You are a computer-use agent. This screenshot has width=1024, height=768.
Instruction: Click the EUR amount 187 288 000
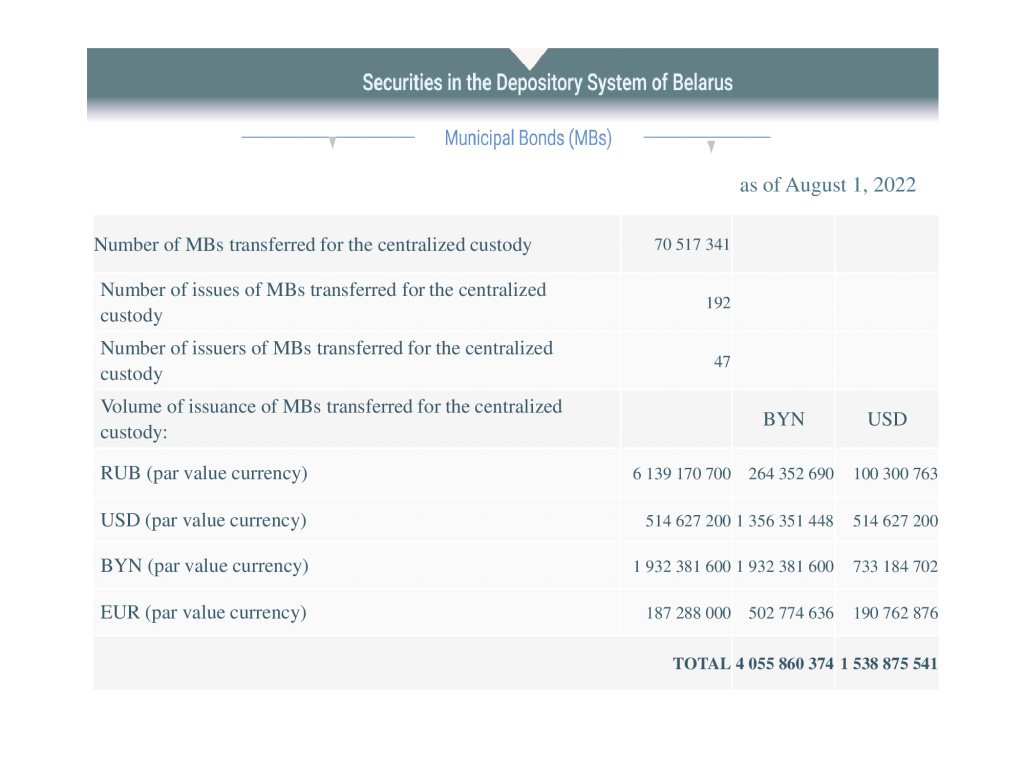(688, 613)
